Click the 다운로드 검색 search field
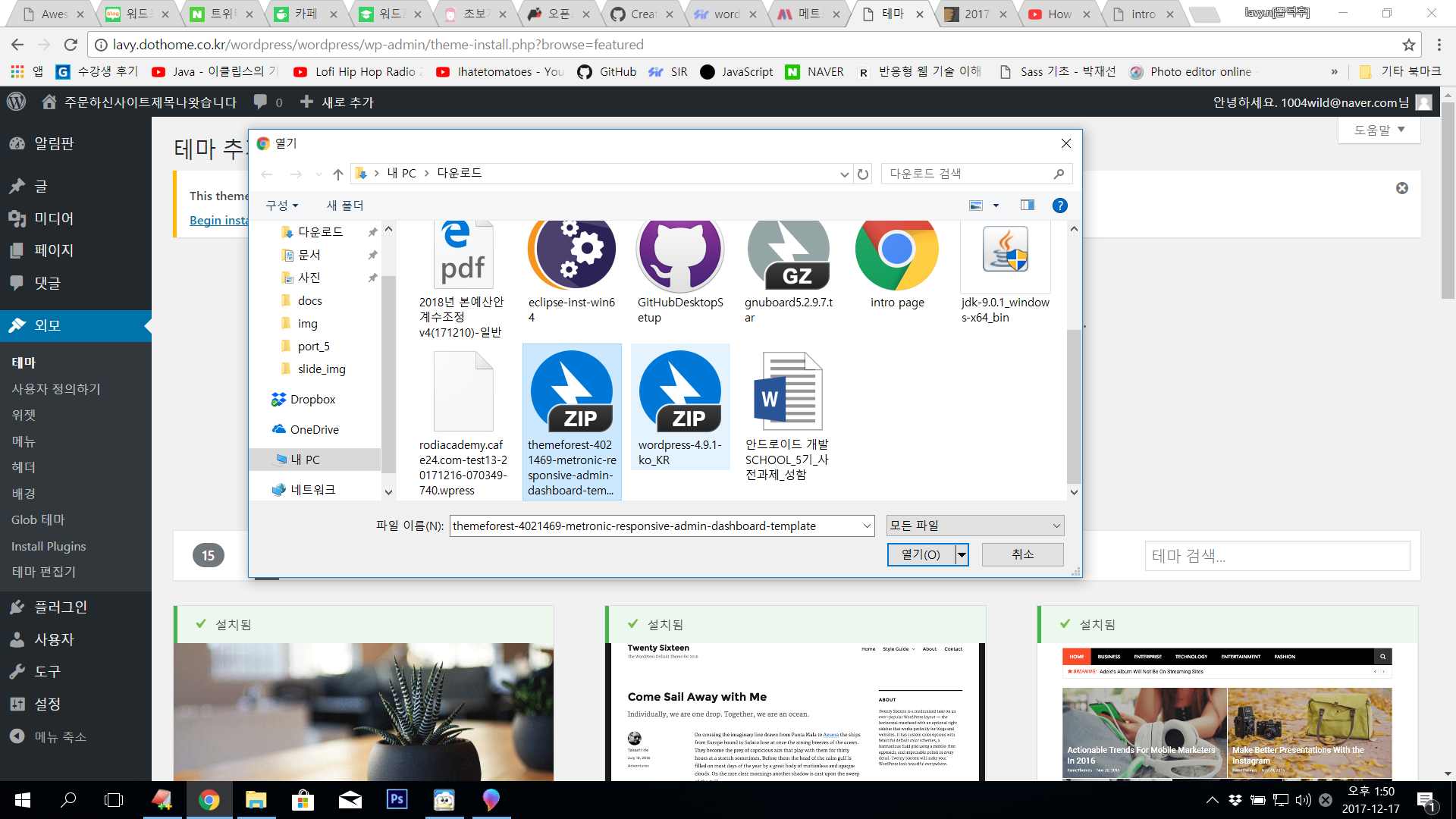The width and height of the screenshot is (1456, 819). (x=967, y=174)
